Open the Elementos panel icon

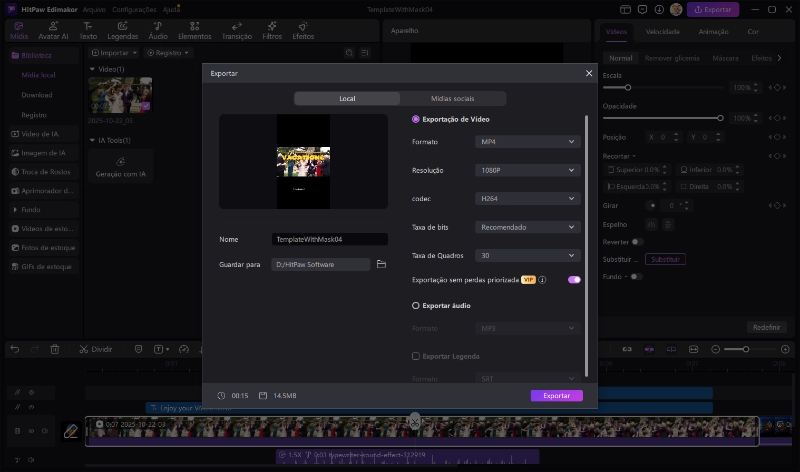coord(194,30)
